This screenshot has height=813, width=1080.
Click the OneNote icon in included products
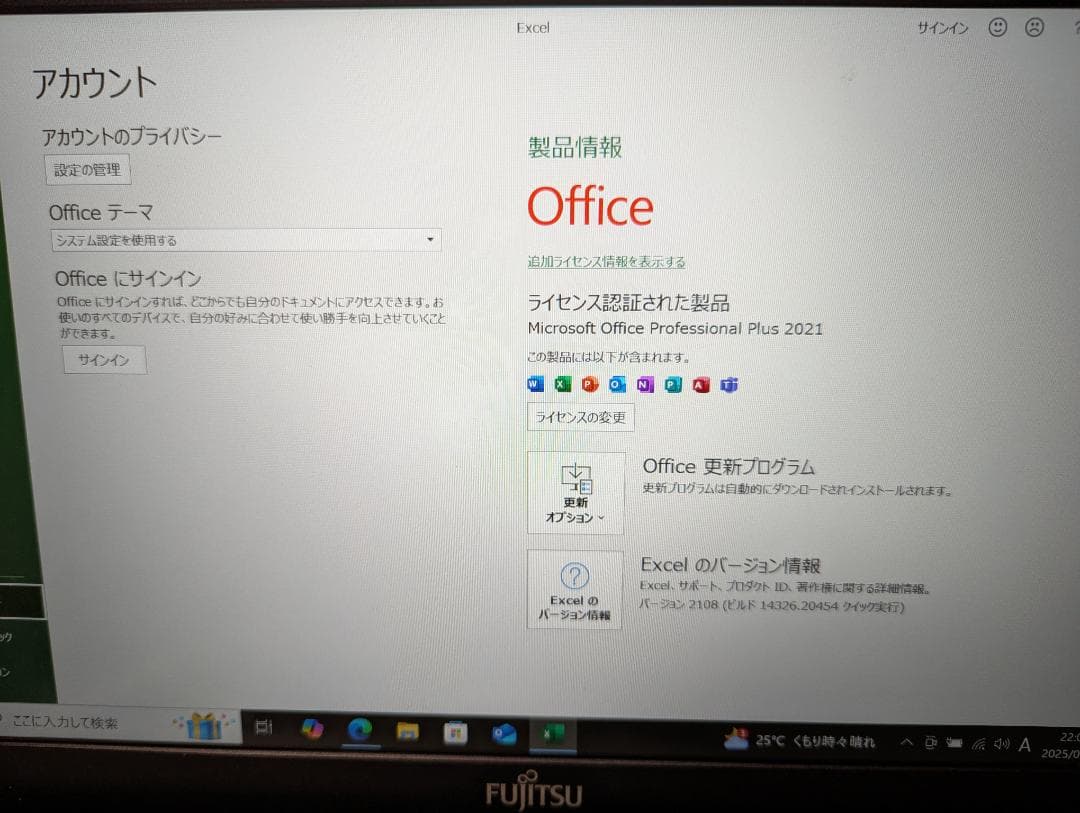[x=645, y=384]
